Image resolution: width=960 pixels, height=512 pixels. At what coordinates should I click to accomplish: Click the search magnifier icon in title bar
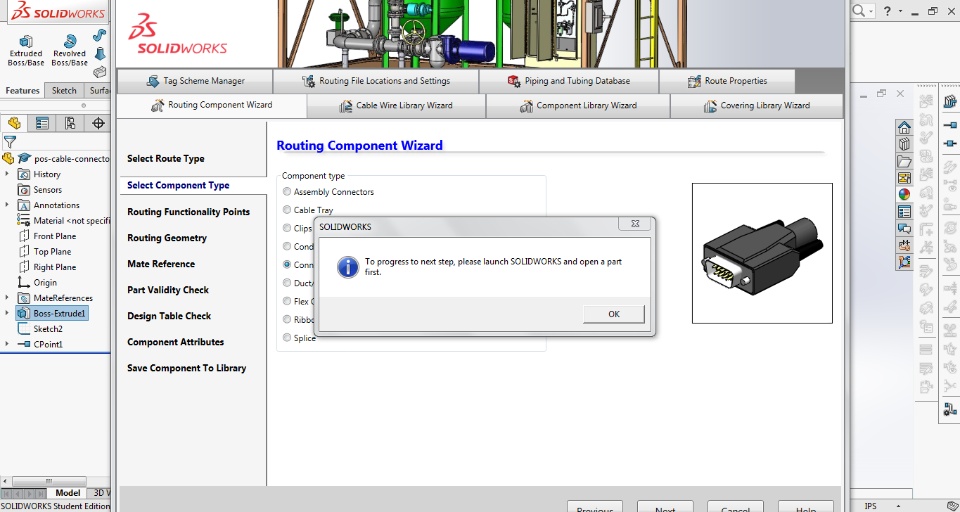pyautogui.click(x=858, y=10)
